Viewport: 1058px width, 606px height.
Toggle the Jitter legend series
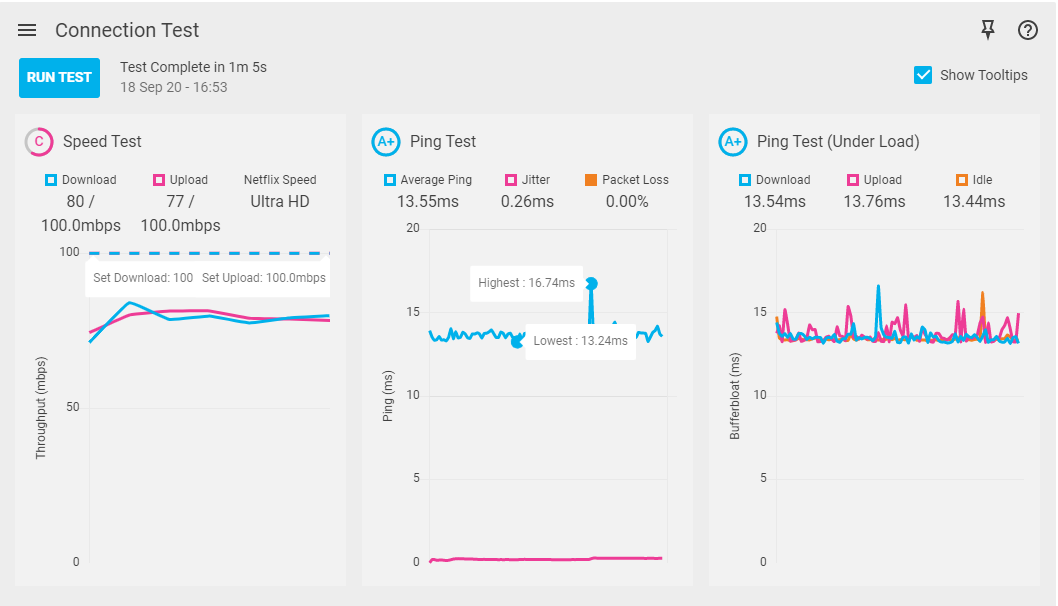point(511,180)
